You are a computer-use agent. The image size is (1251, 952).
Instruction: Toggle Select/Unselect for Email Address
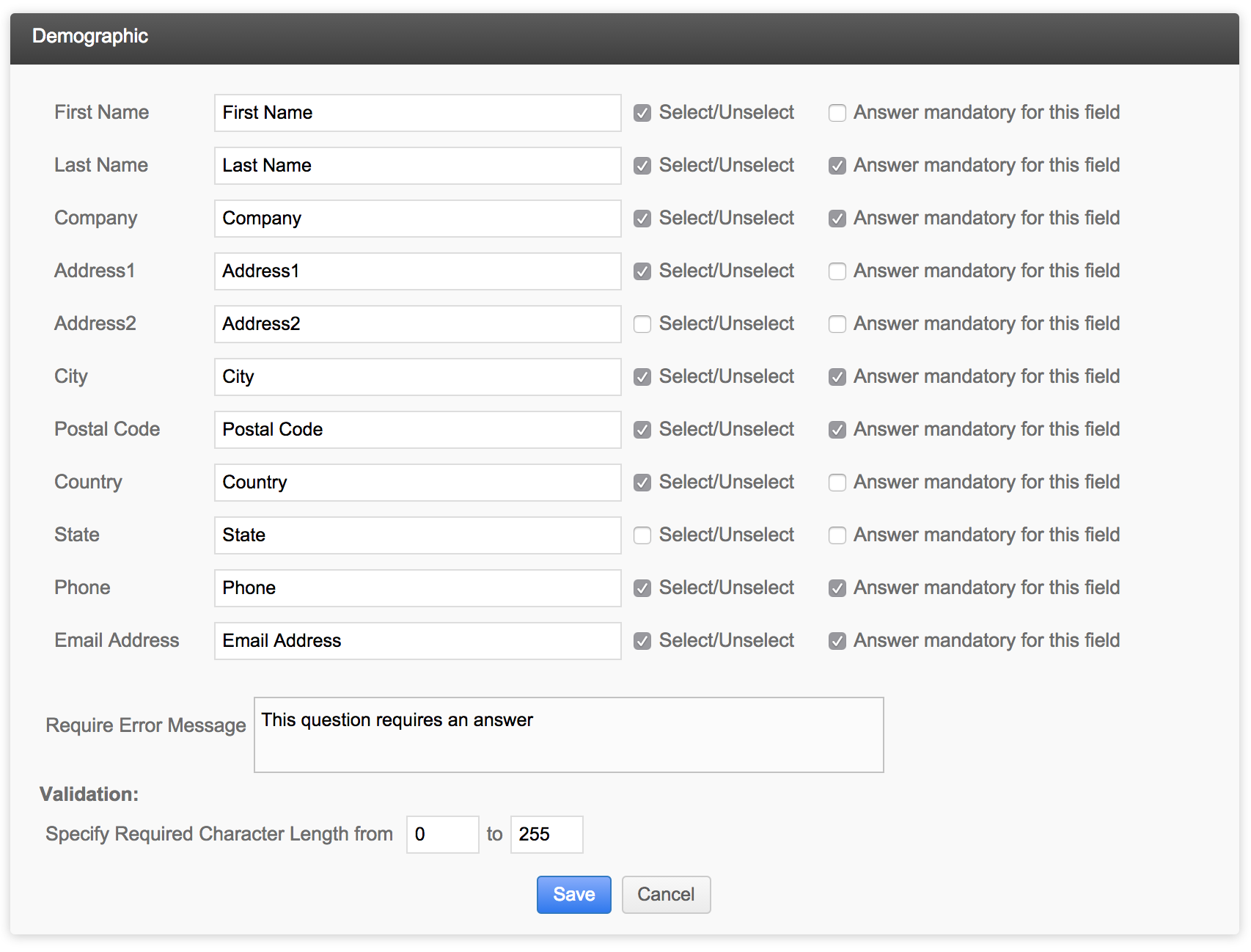pyautogui.click(x=642, y=641)
